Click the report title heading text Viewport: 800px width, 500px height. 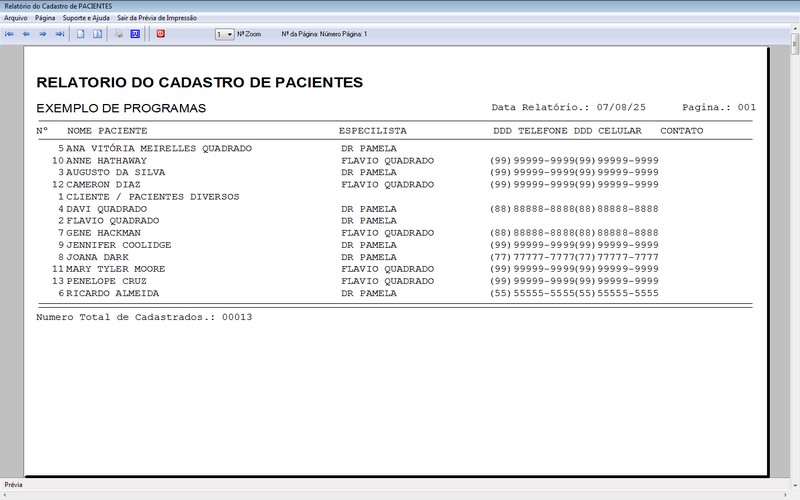199,82
